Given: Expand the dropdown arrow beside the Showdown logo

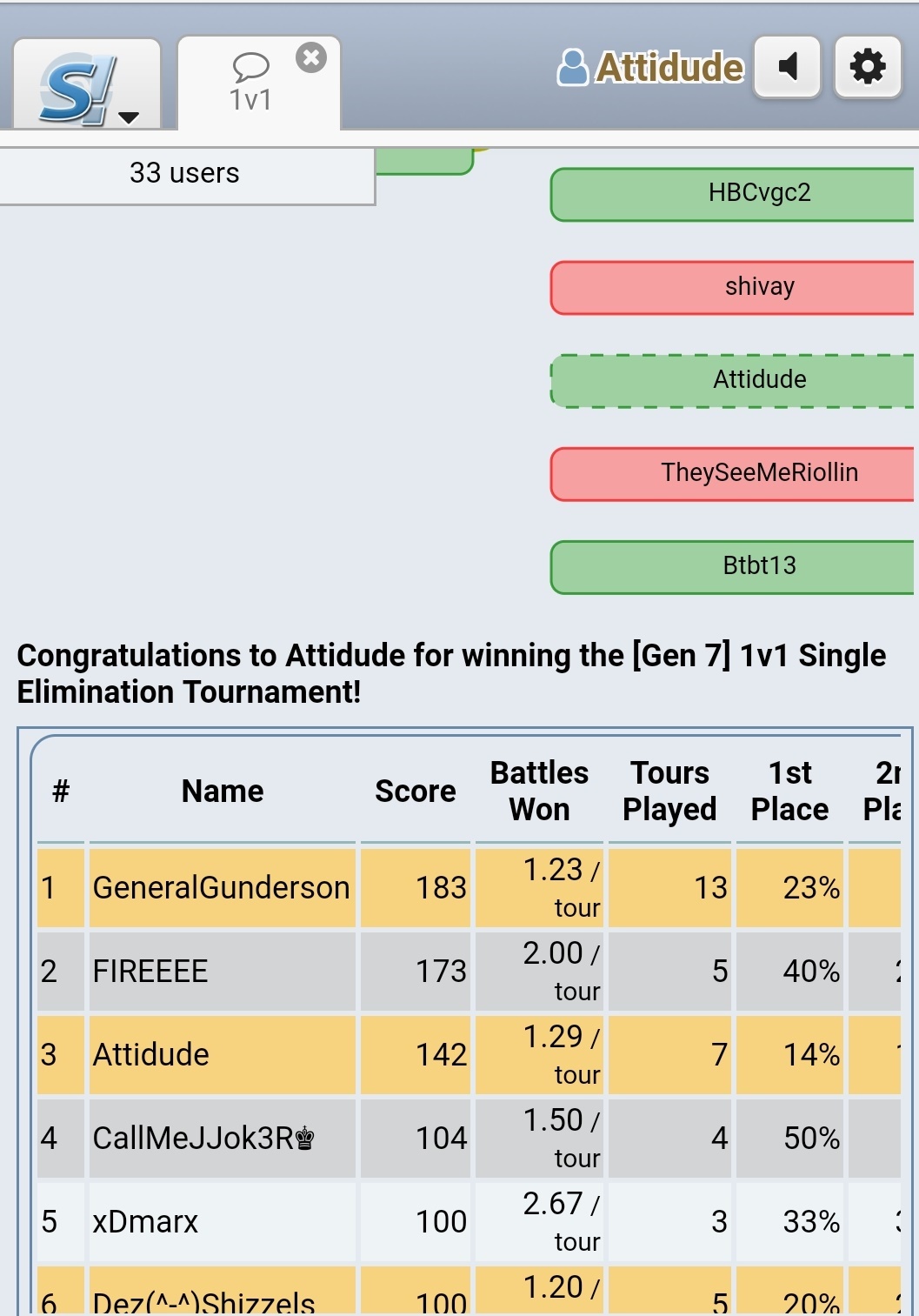Looking at the screenshot, I should 129,117.
